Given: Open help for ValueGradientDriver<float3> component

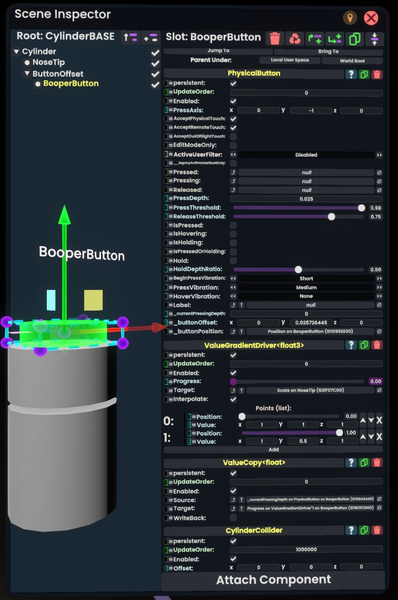Looking at the screenshot, I should [x=351, y=345].
